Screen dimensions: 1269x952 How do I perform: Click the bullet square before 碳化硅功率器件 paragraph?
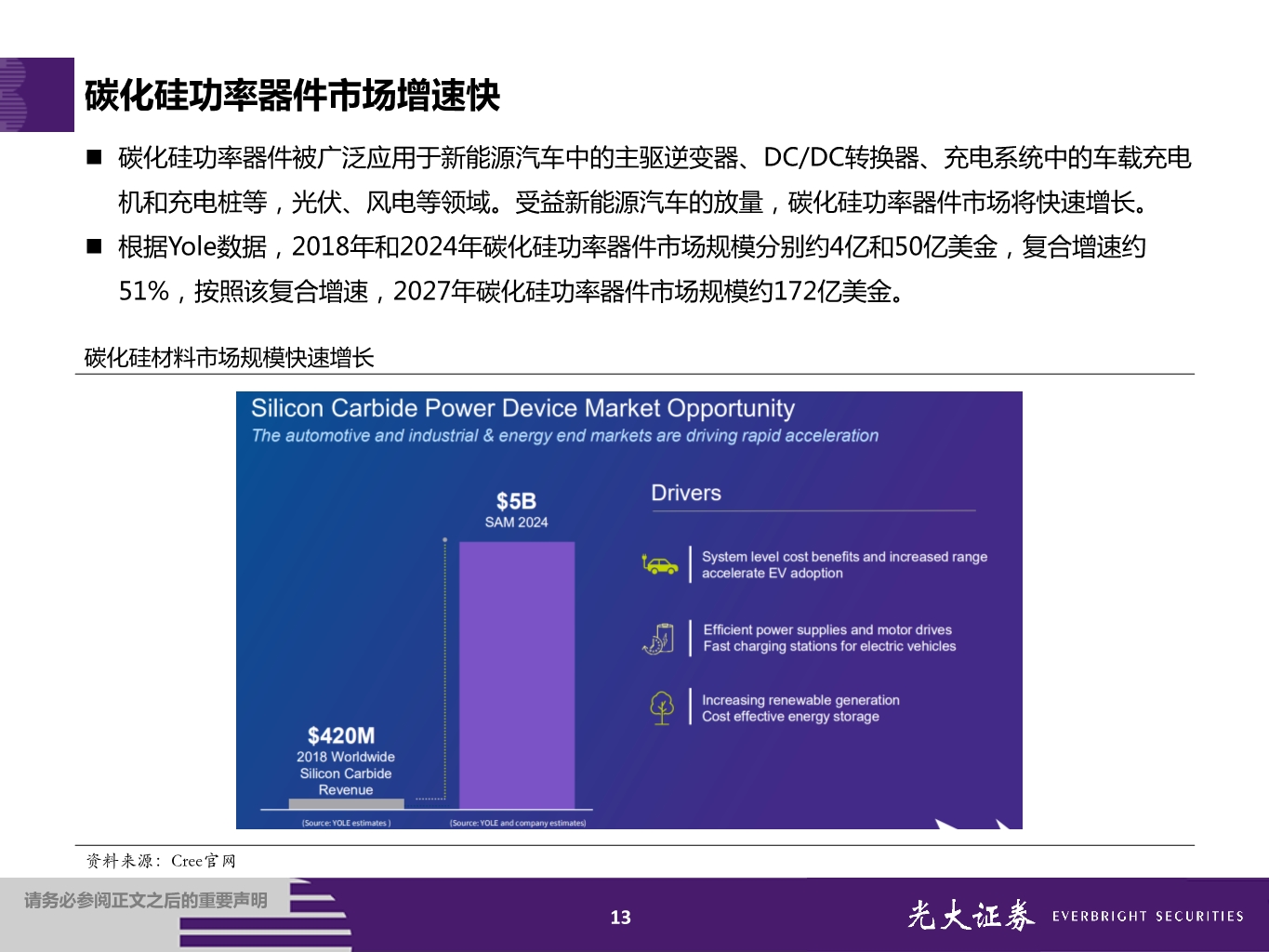[x=93, y=154]
